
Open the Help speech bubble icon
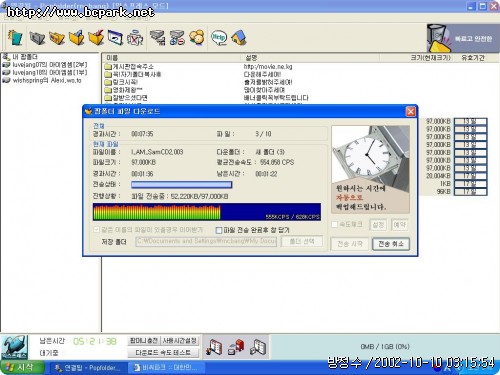coord(219,37)
